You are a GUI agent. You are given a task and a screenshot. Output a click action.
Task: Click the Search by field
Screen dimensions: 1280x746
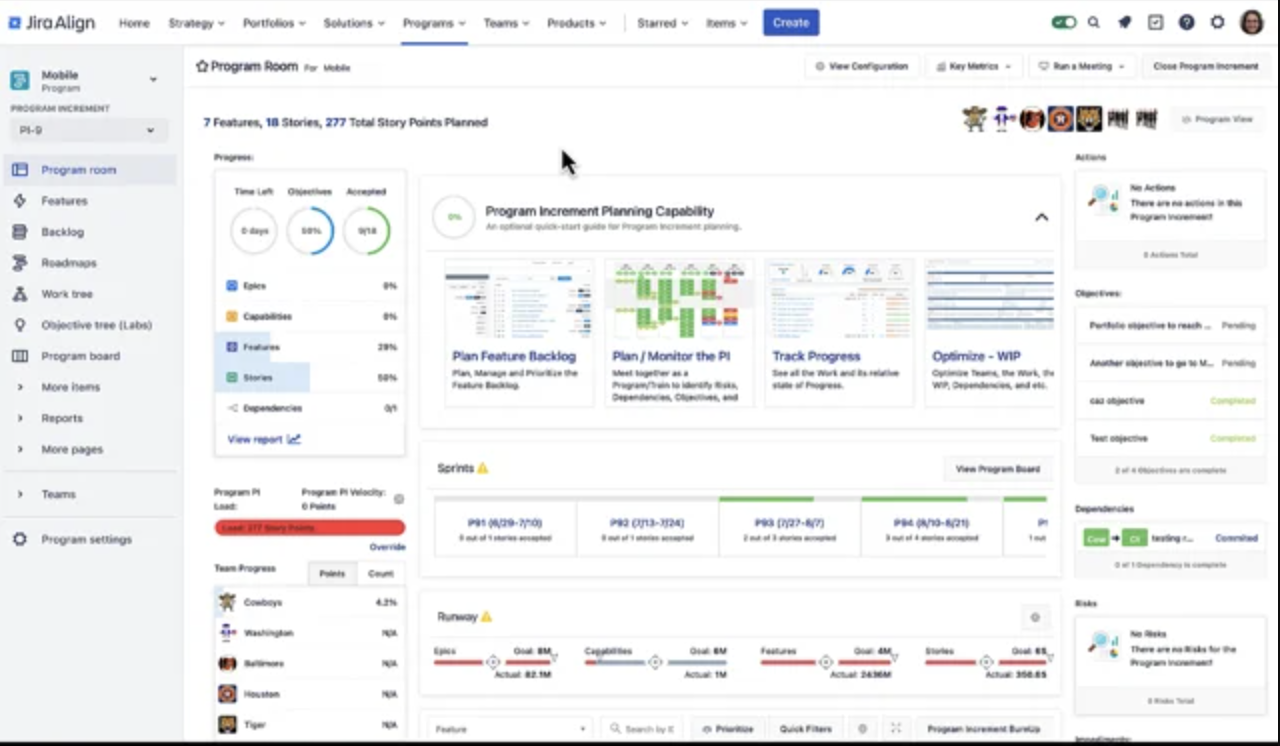click(643, 729)
